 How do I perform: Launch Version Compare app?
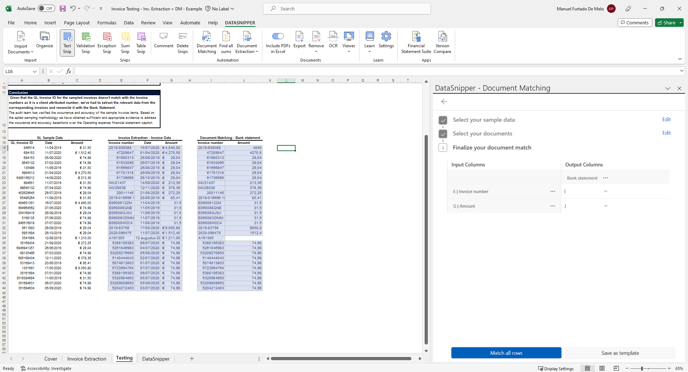(442, 43)
